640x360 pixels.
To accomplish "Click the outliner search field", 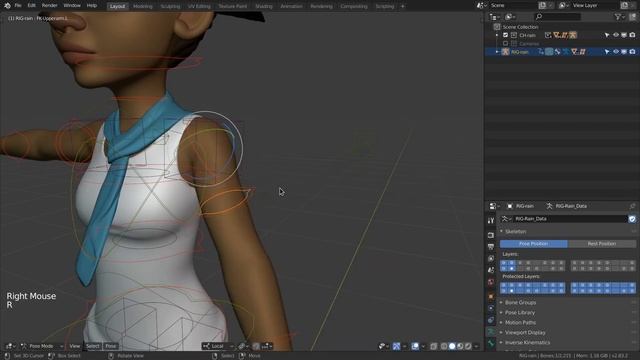I will [x=558, y=17].
